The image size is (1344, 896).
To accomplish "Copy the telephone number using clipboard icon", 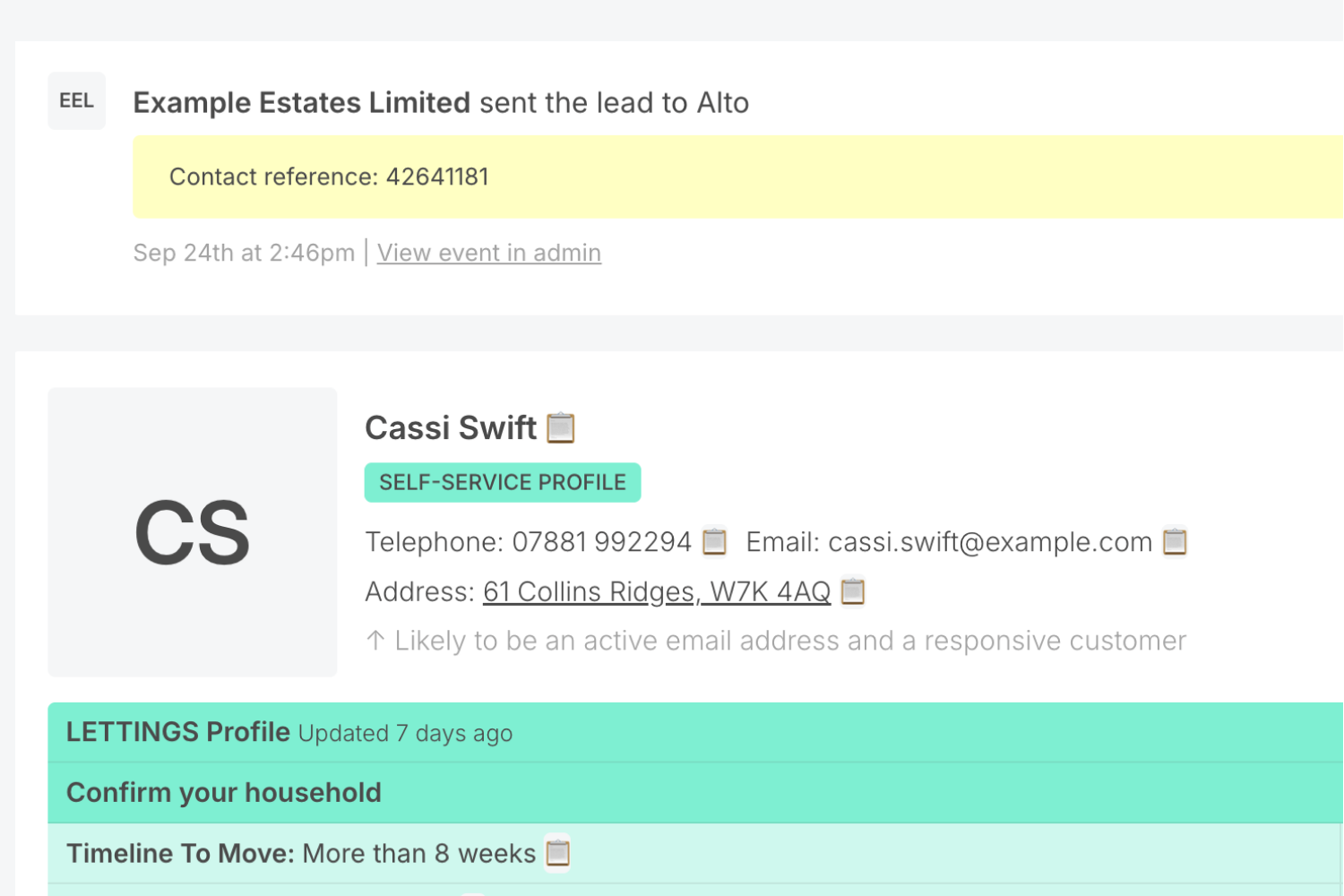I will (714, 542).
